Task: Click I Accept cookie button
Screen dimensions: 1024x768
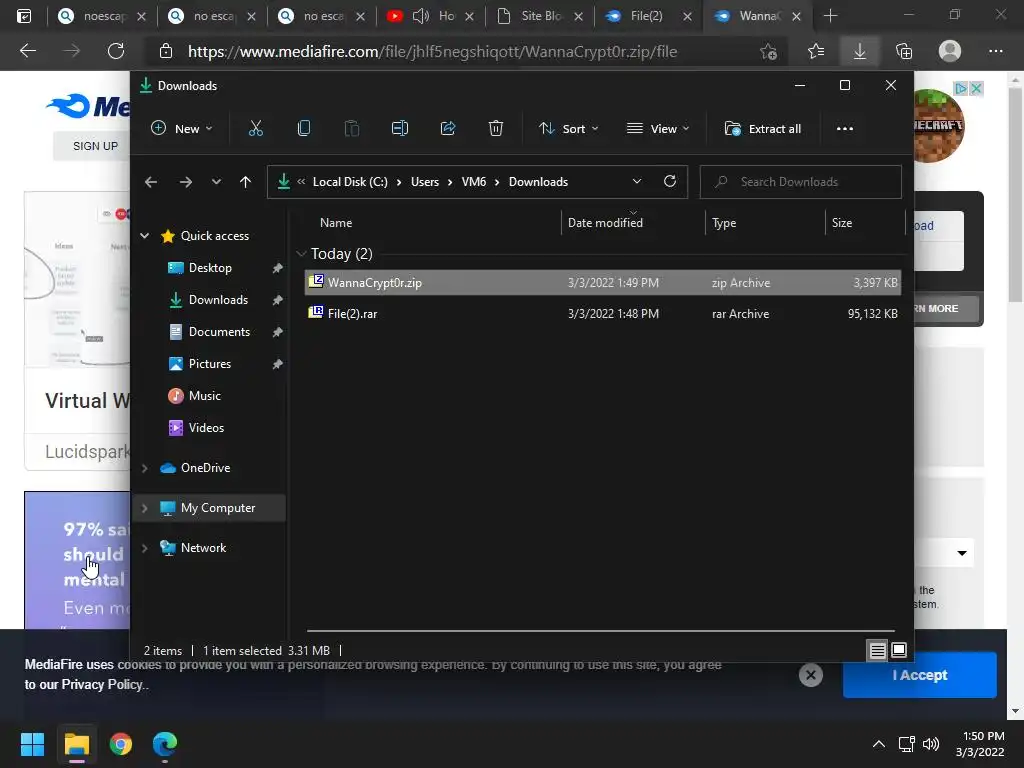Action: [920, 675]
